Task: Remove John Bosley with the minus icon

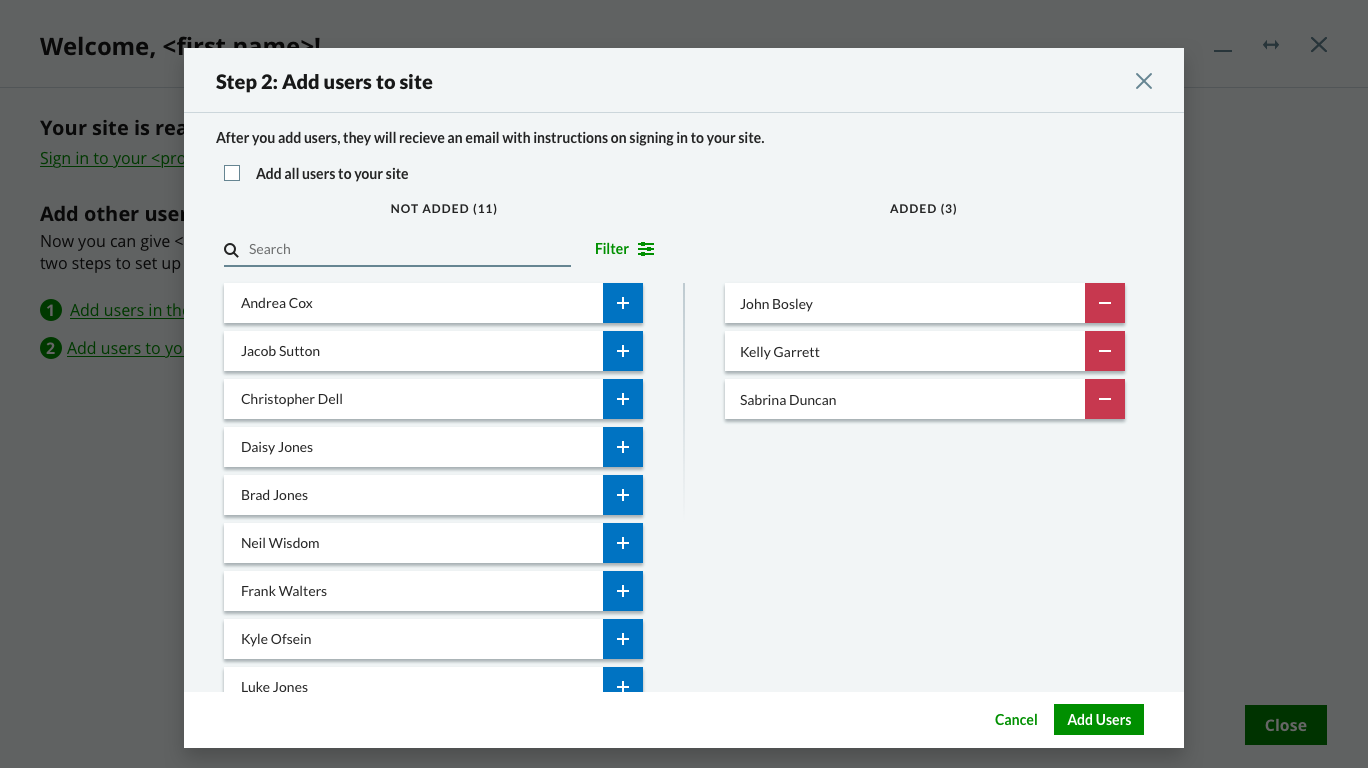Action: [1105, 303]
